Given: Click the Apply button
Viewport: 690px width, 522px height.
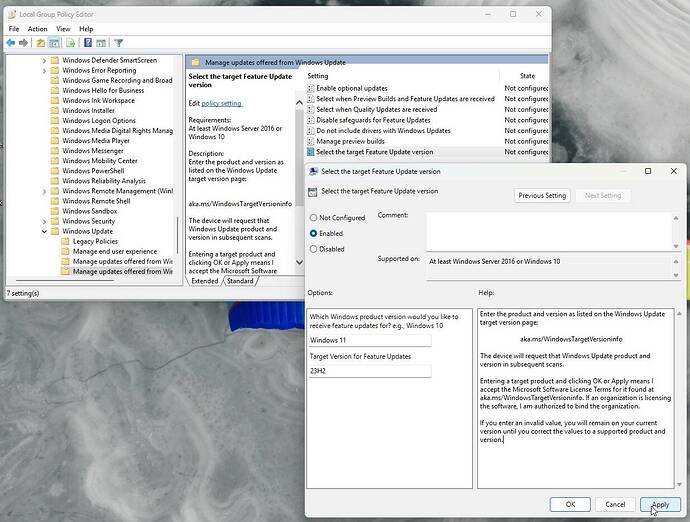Looking at the screenshot, I should [x=661, y=504].
